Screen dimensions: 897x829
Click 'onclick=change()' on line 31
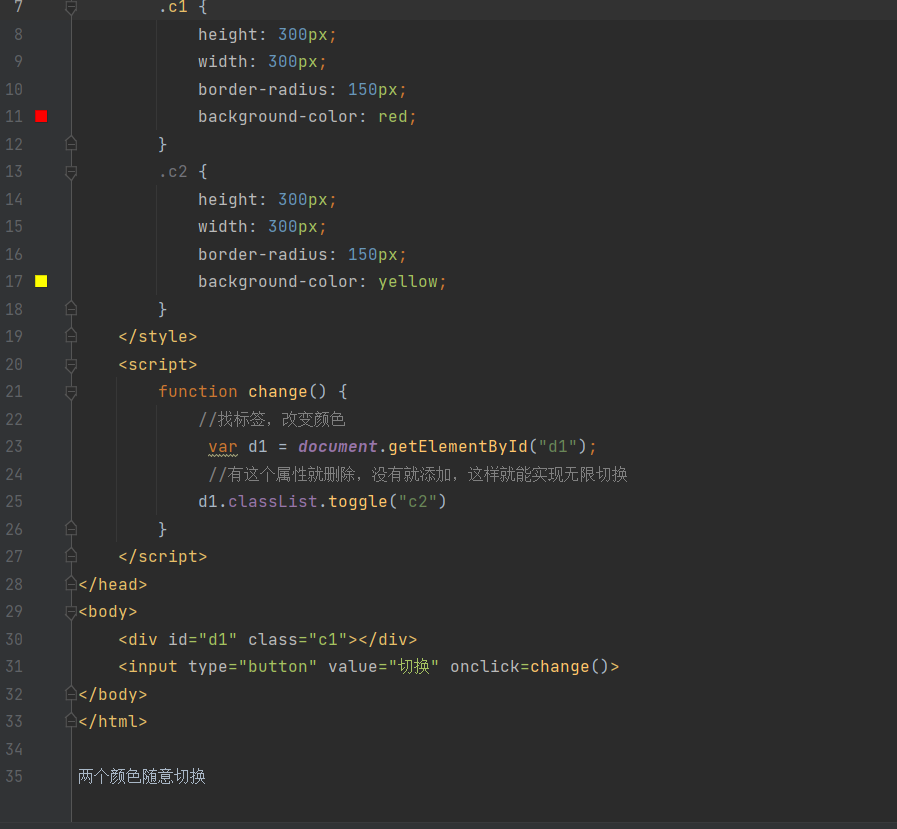coord(530,667)
